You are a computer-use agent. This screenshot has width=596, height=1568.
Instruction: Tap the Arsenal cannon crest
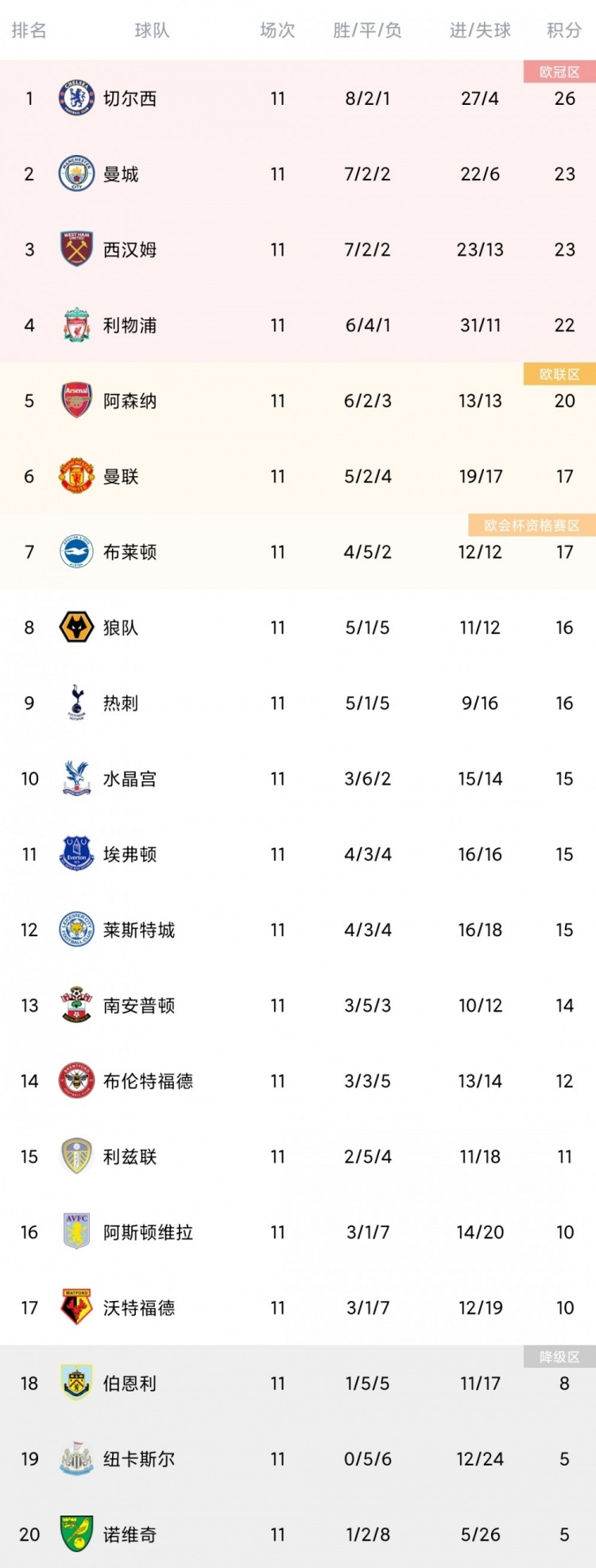77,401
